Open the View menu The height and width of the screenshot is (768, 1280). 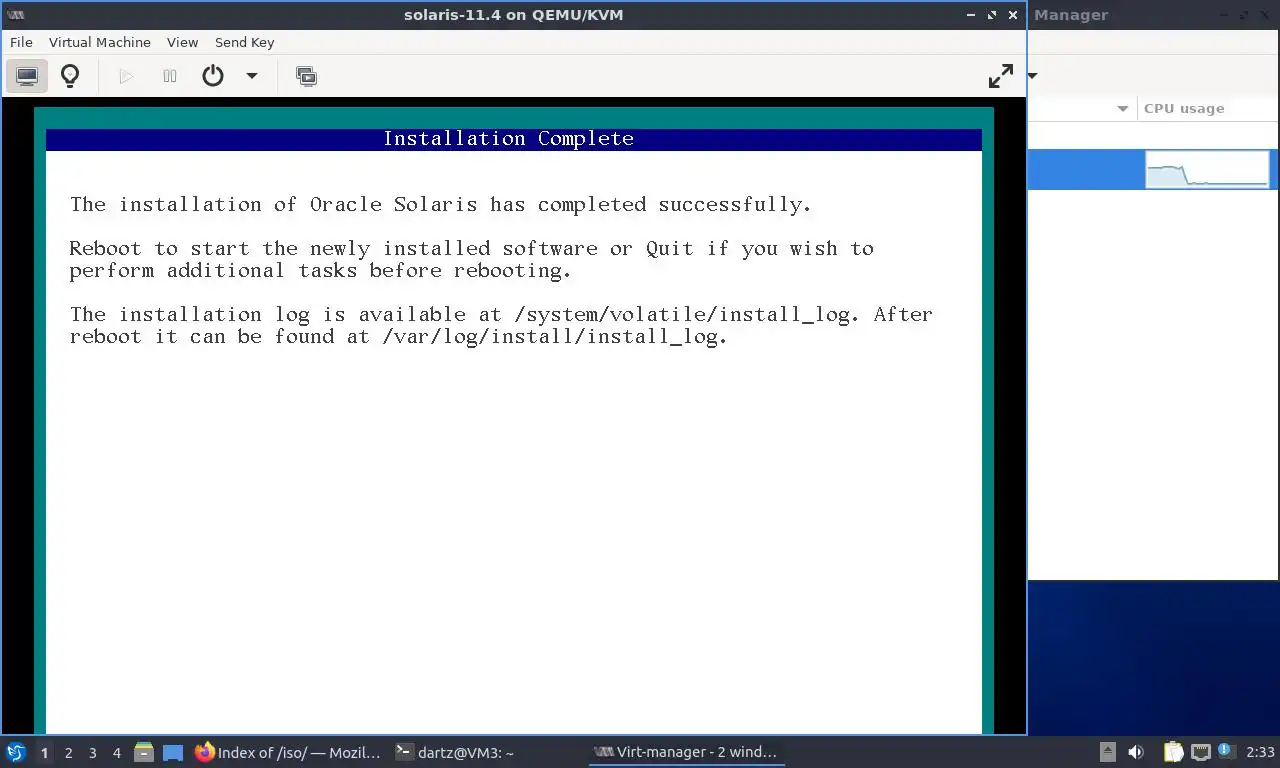(x=182, y=42)
